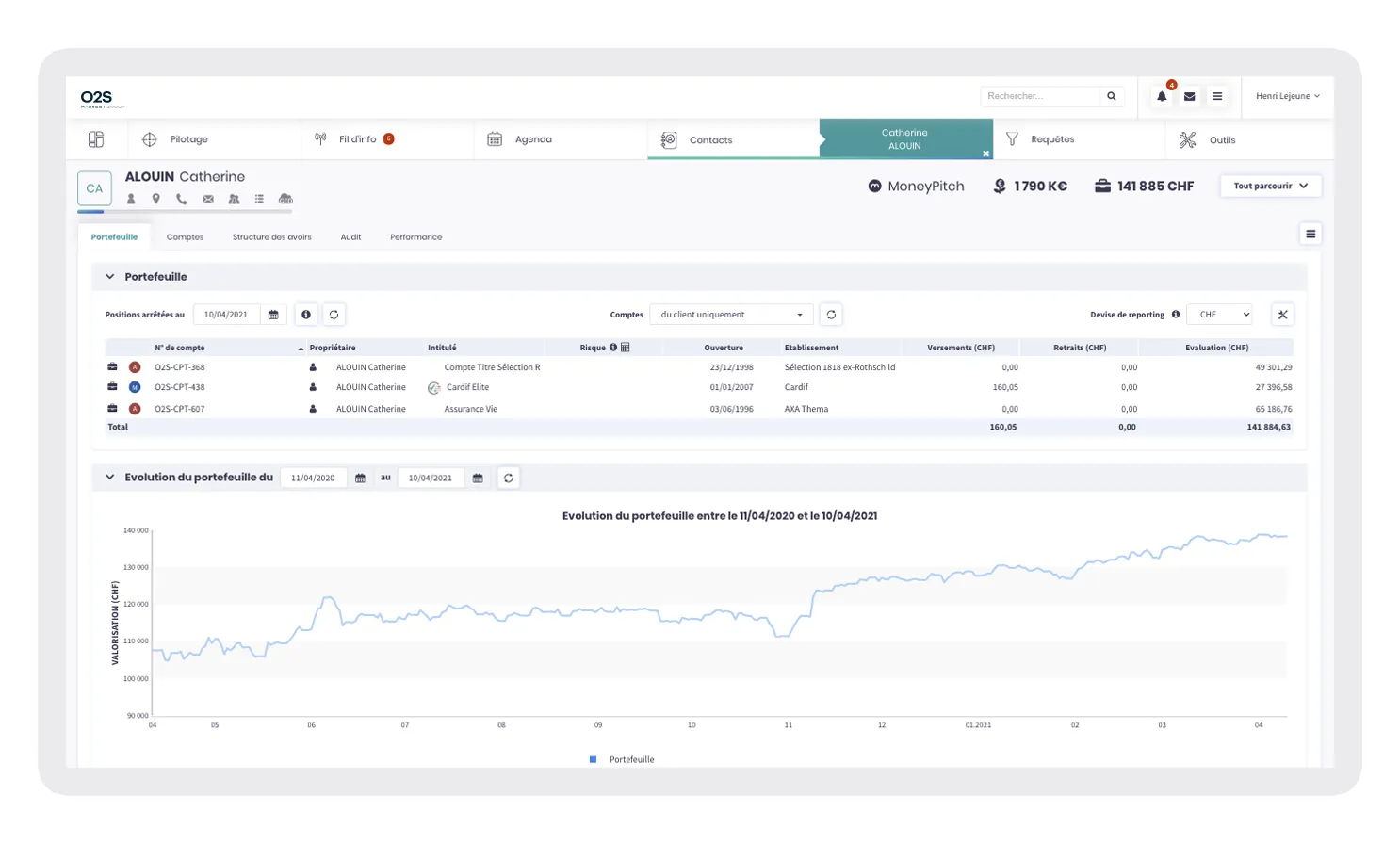Switch to the Comptes tab
Screen dimensions: 1400x844
185,237
